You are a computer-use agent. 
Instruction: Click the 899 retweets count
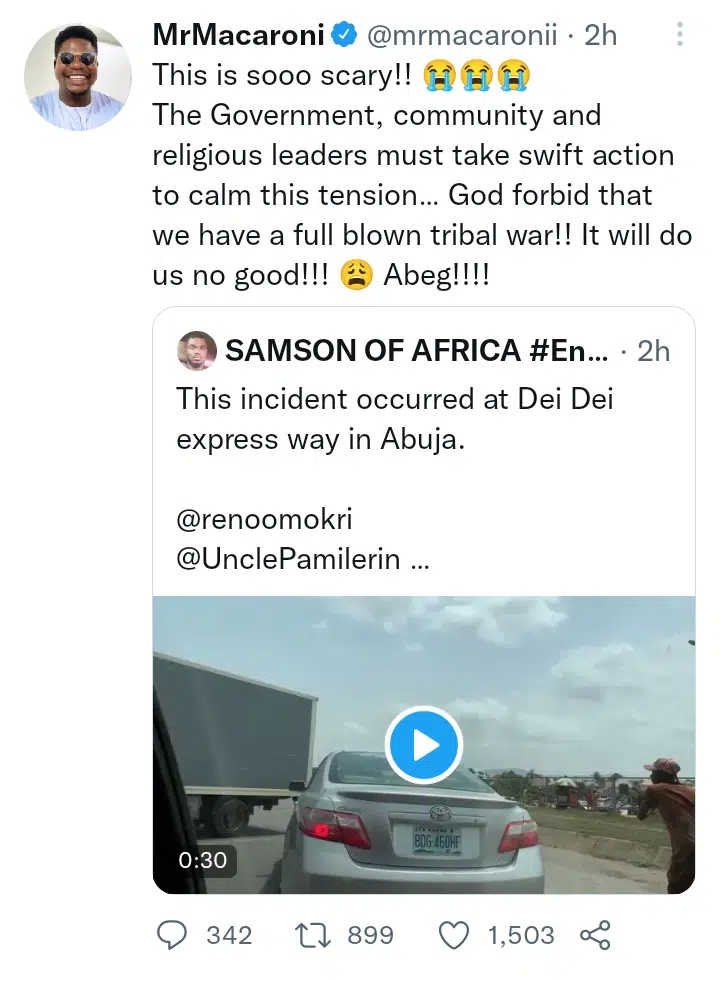370,935
